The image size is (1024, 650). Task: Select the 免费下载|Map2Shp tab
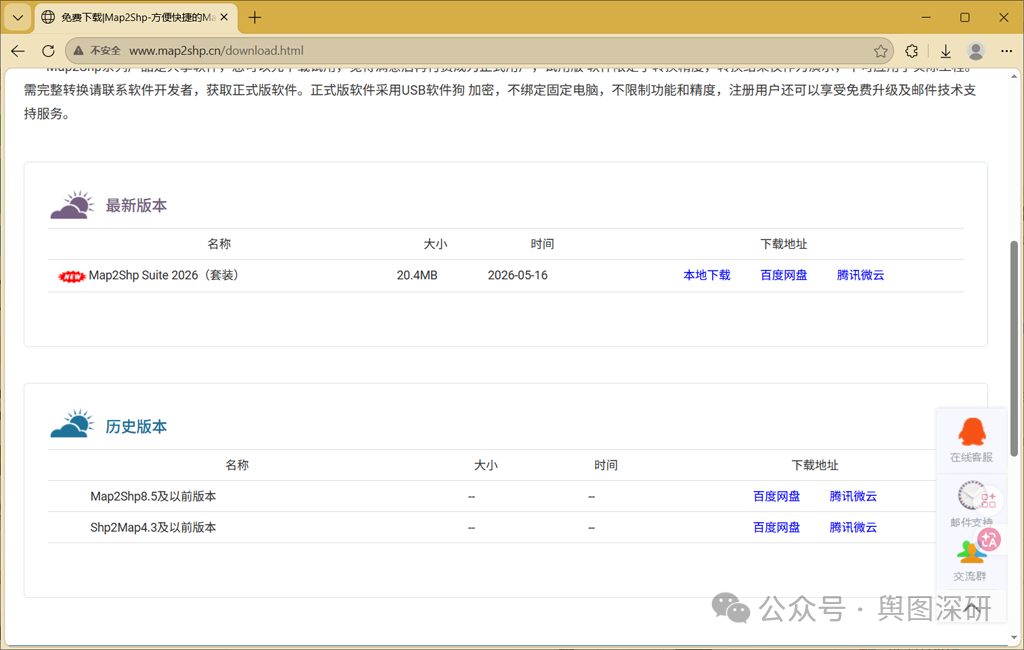(x=136, y=18)
